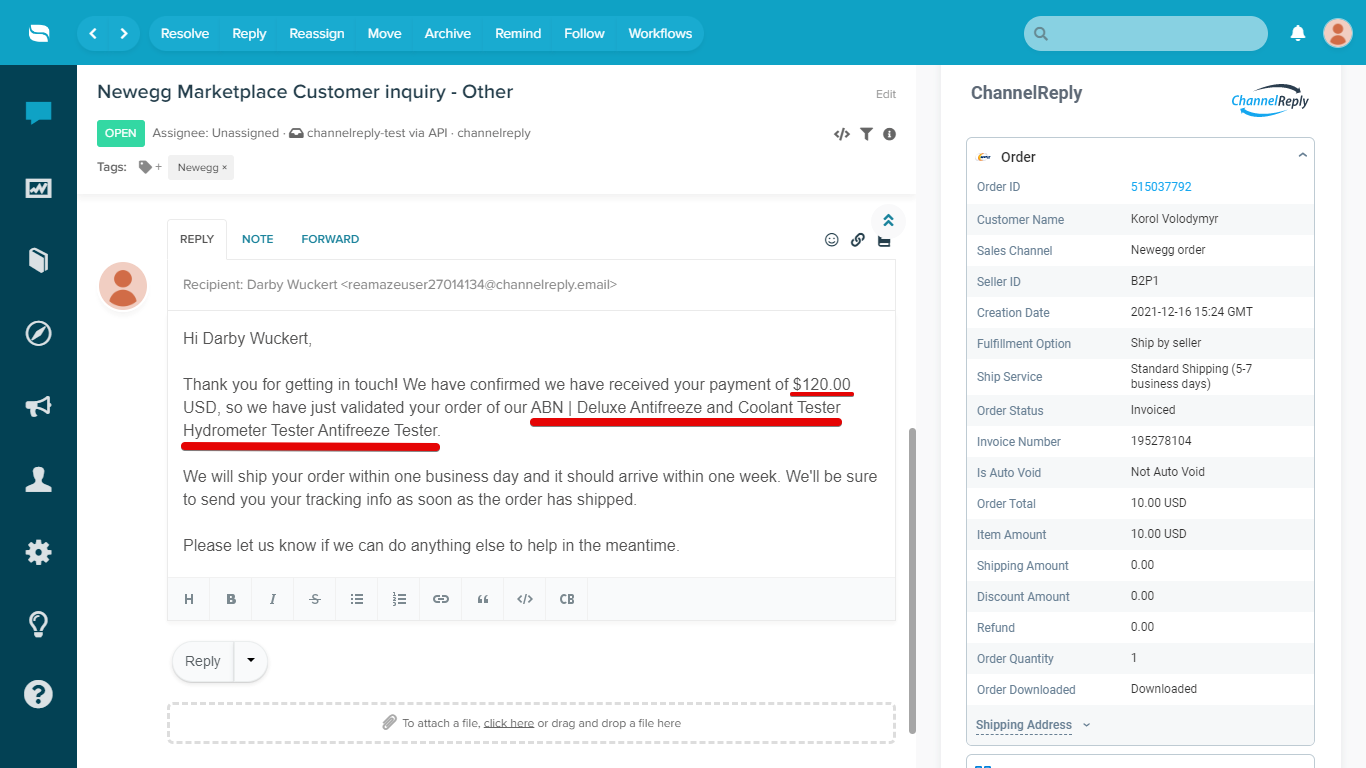Go to next conversation arrow
Screen dimensions: 1366x768
[124, 33]
